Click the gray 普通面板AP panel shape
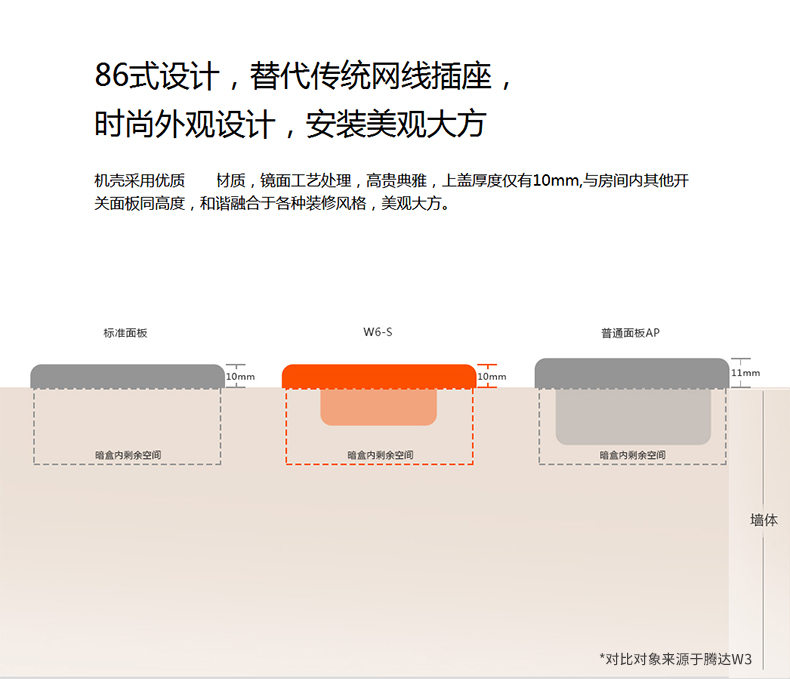This screenshot has height=679, width=790. point(632,373)
